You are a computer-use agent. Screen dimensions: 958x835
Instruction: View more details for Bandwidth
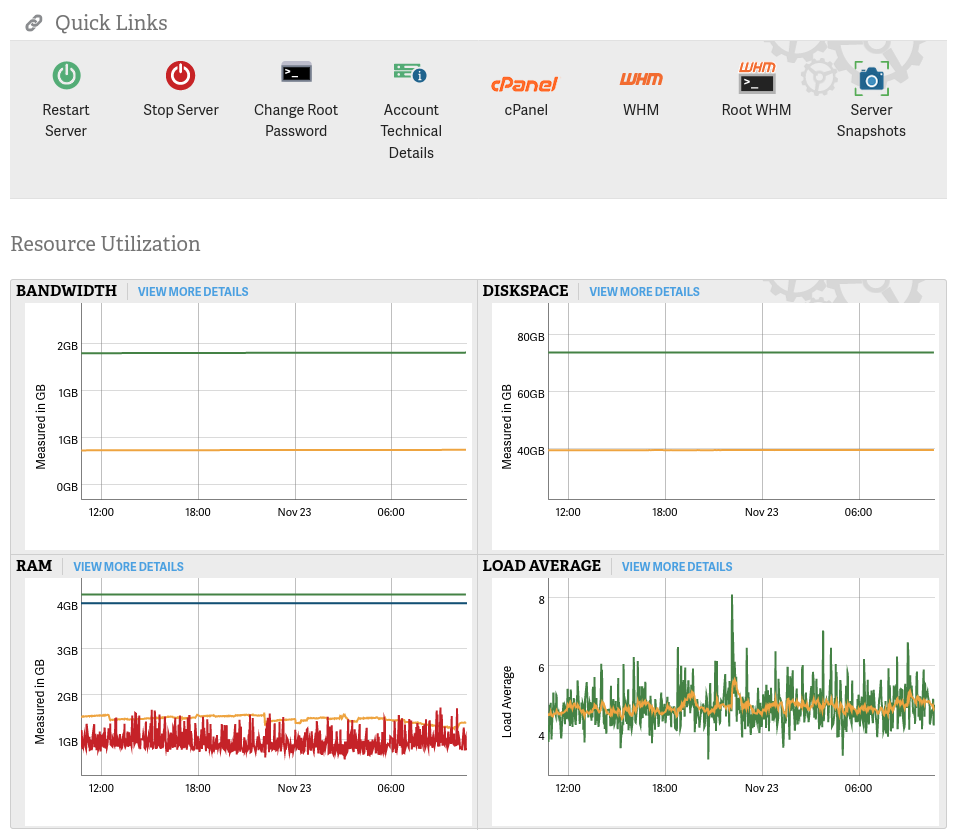[x=193, y=292]
